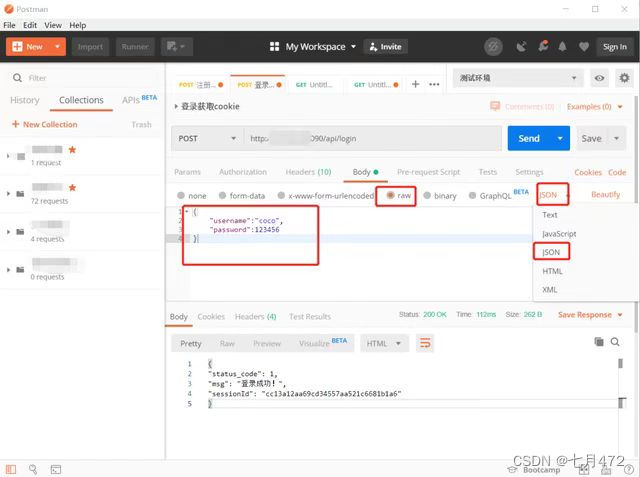This screenshot has width=640, height=477.
Task: Copy response with the copy icon
Action: pyautogui.click(x=599, y=342)
